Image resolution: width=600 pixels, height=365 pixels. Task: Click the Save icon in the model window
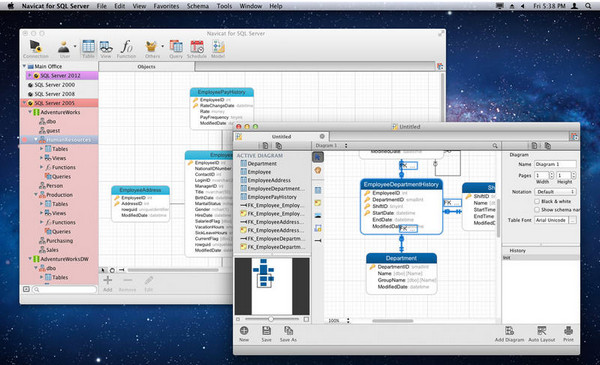pos(266,334)
